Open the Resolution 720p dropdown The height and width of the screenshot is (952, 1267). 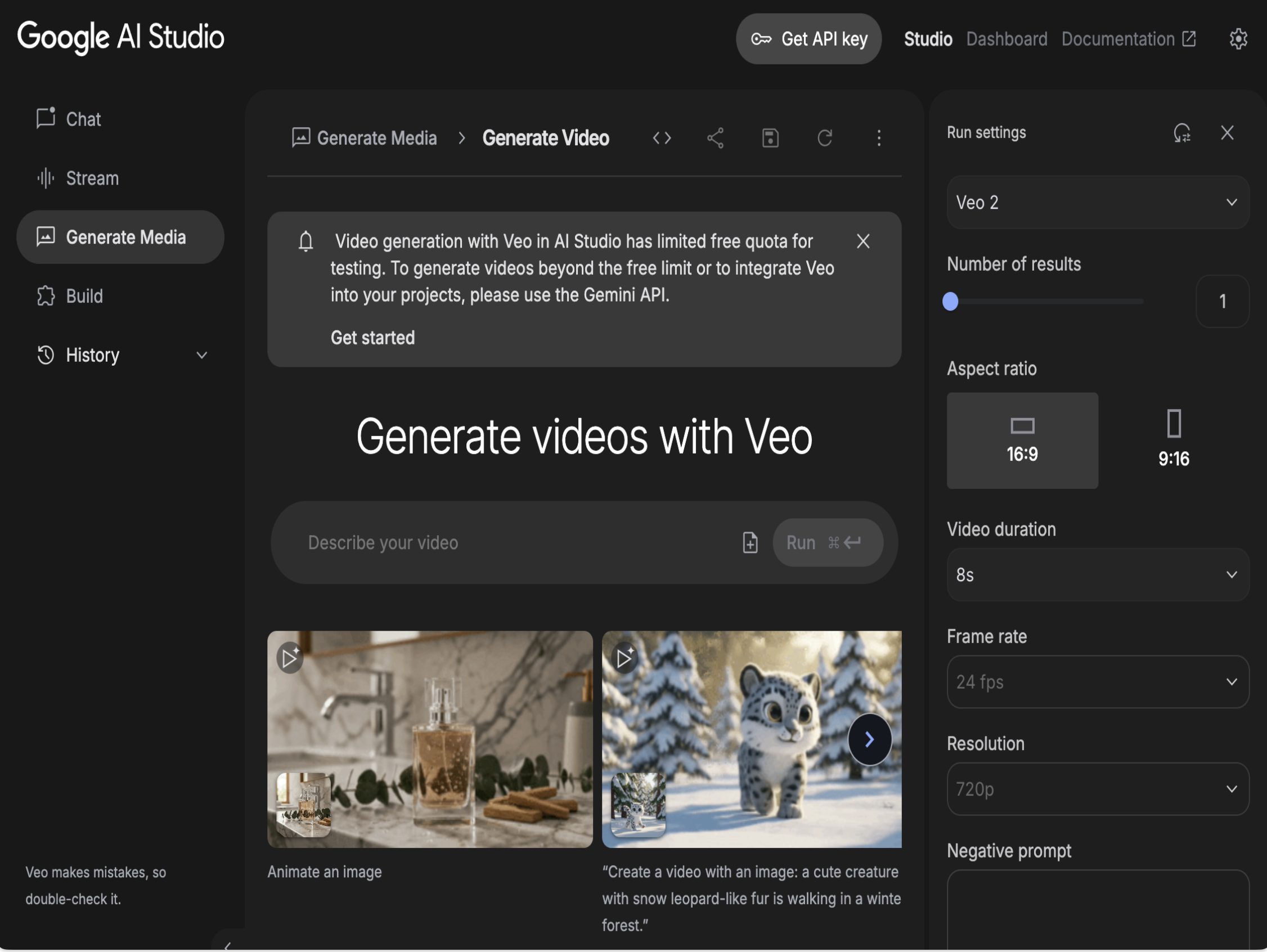[x=1098, y=789]
